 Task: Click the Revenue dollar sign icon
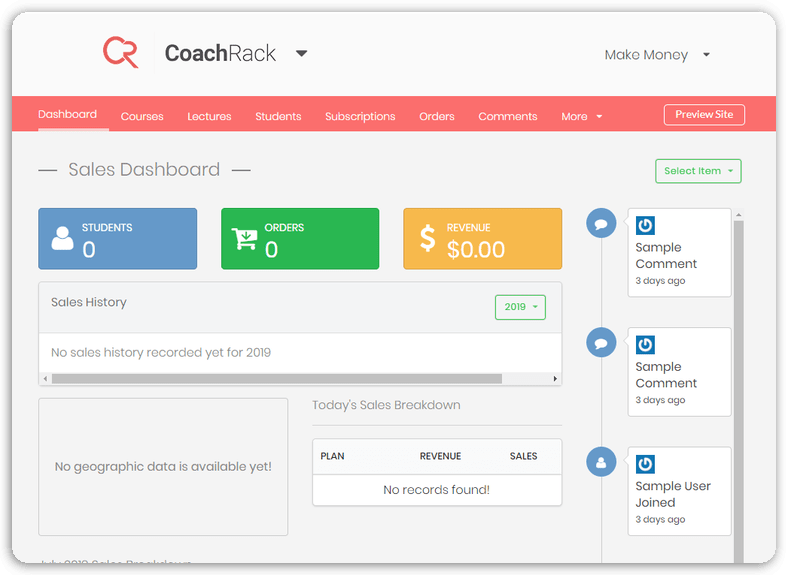point(428,238)
